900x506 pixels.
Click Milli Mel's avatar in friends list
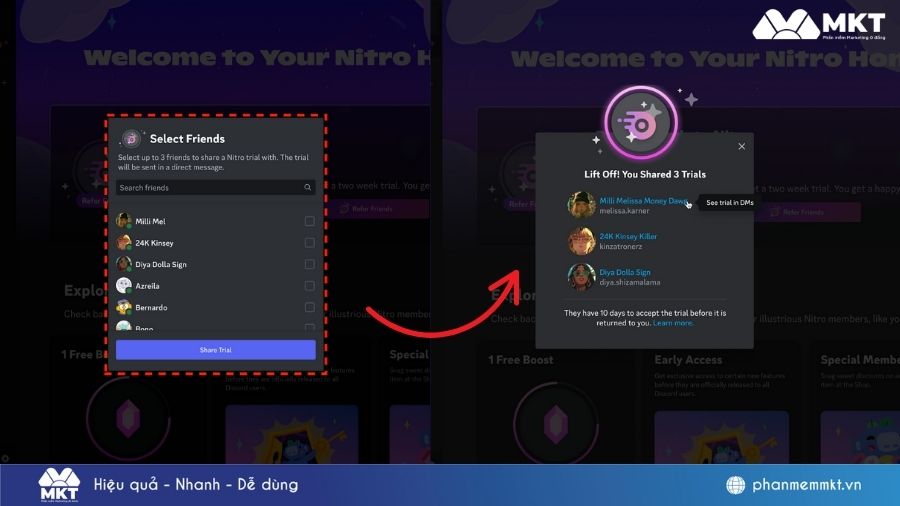123,221
